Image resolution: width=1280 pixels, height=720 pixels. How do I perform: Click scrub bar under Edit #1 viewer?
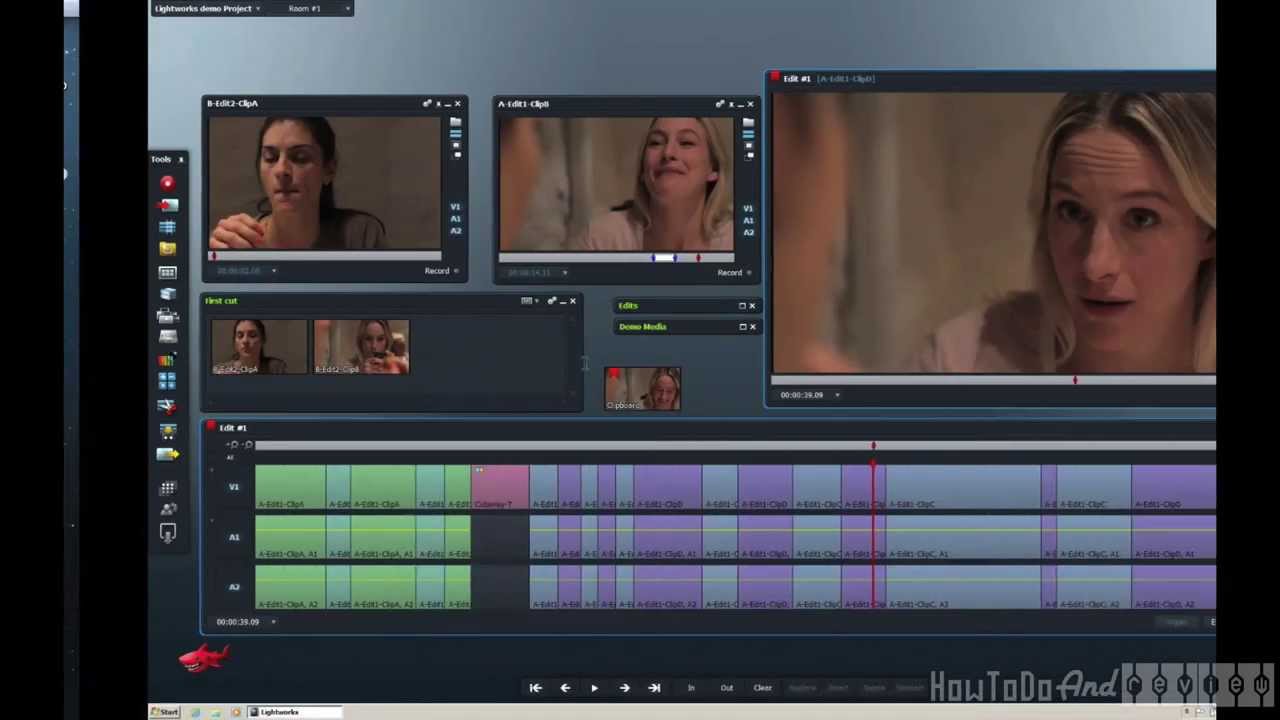[993, 380]
